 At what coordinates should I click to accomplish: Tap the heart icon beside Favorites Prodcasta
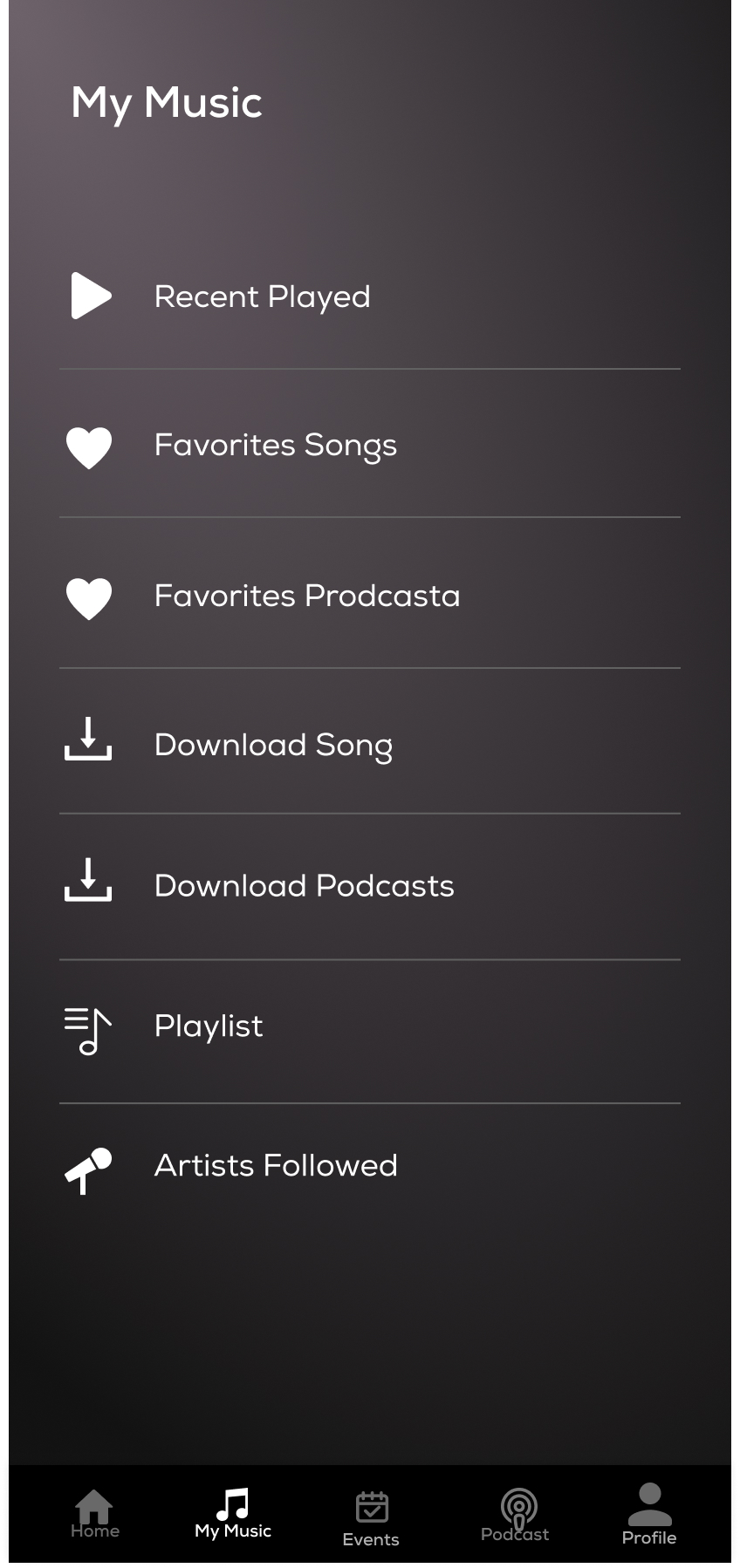point(89,598)
